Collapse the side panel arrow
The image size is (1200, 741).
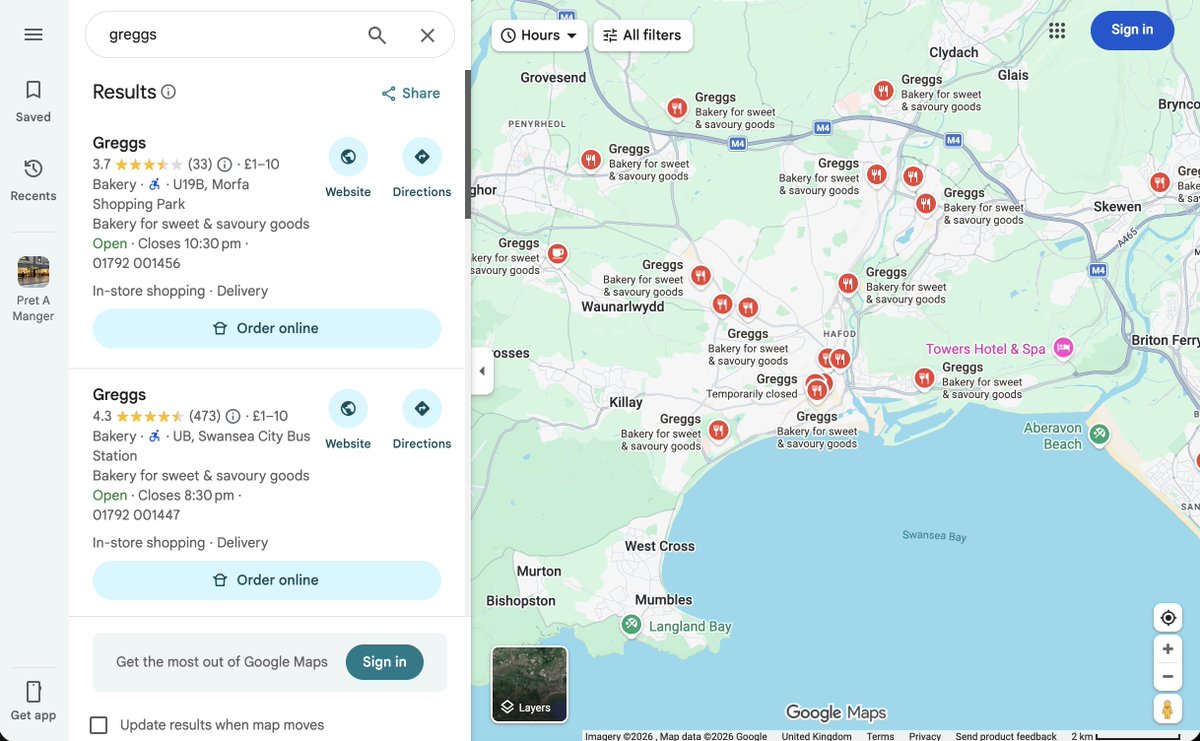point(482,371)
